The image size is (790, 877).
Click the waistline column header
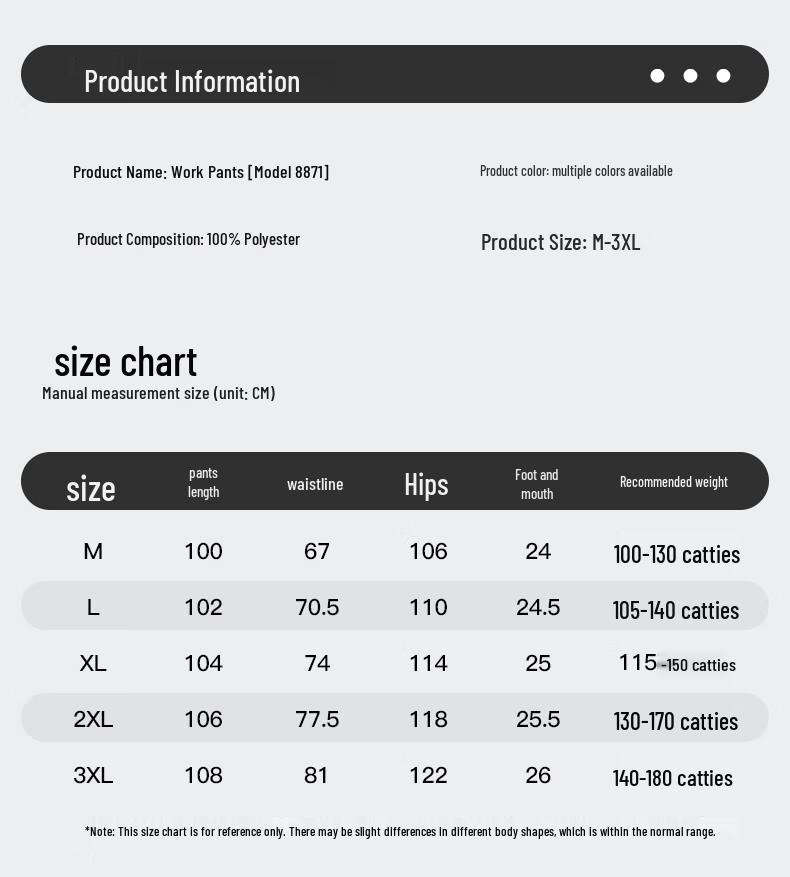(x=315, y=484)
